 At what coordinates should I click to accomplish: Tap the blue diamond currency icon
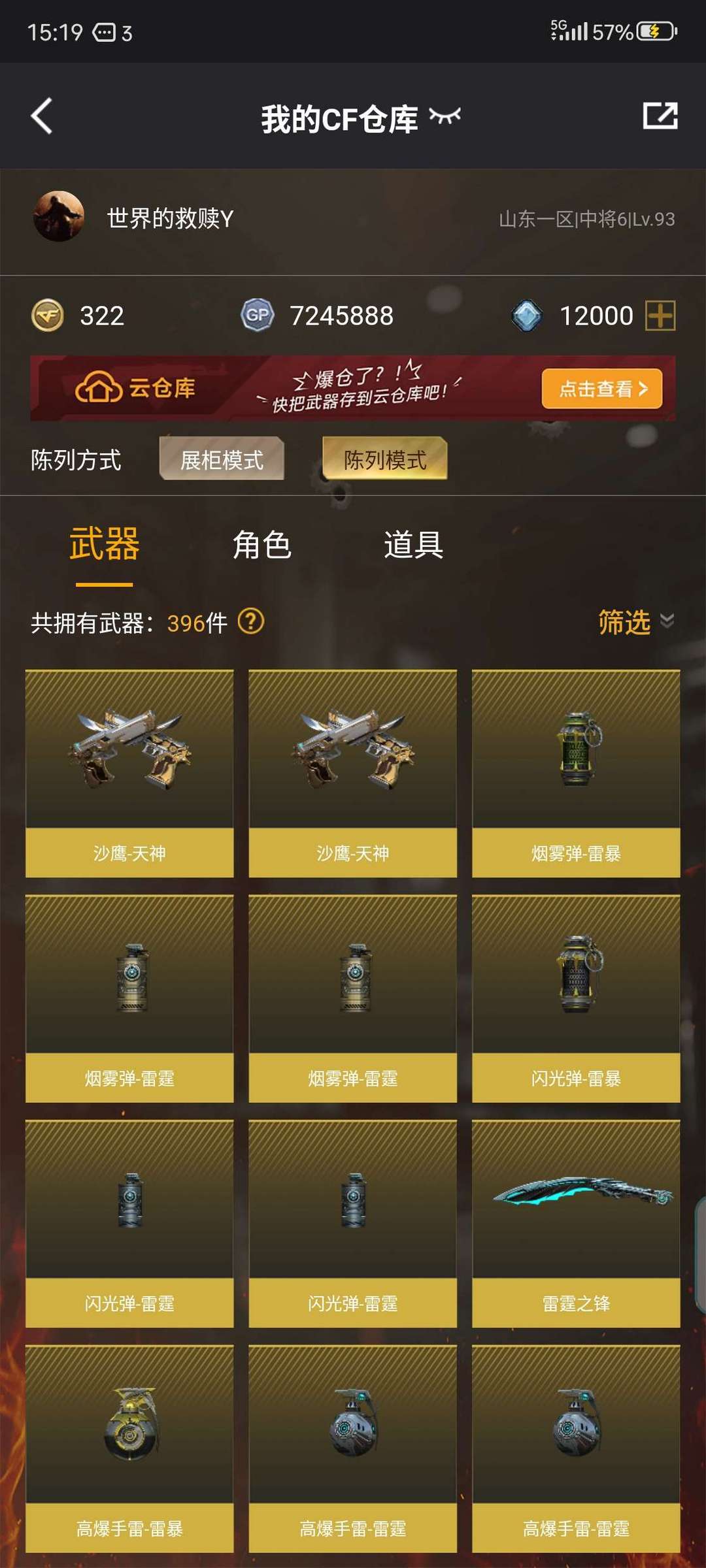pyautogui.click(x=527, y=316)
